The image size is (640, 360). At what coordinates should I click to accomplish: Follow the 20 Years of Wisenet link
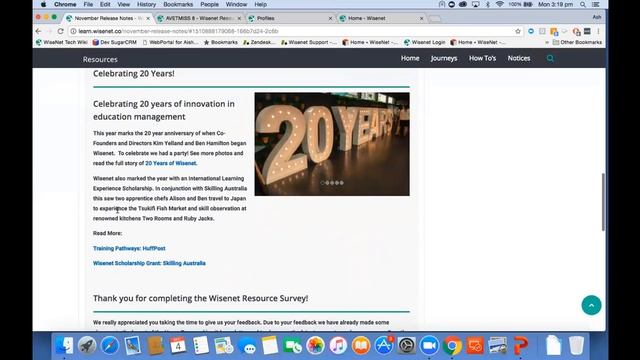coord(171,163)
